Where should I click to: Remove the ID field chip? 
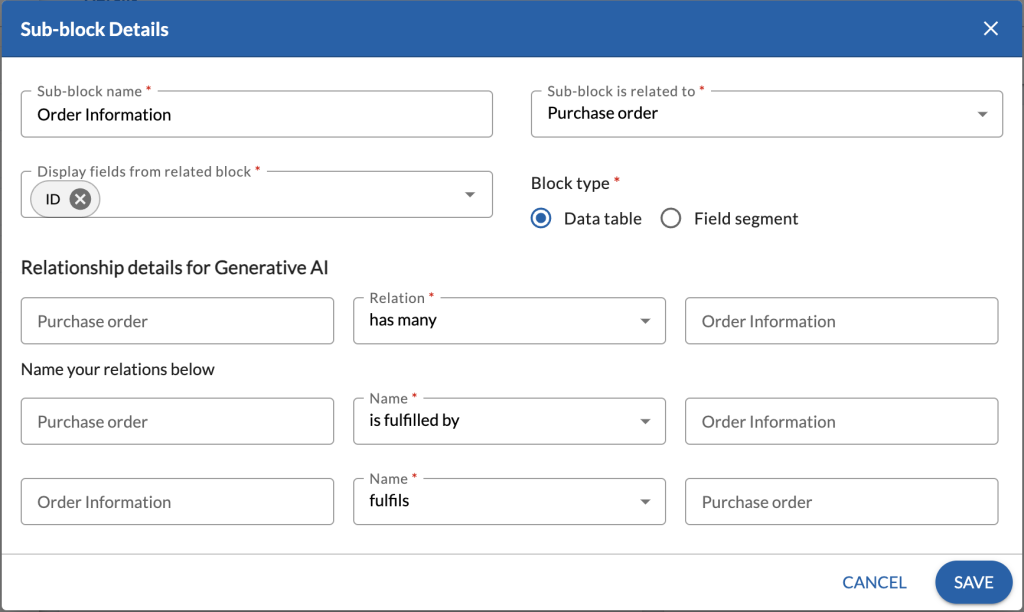(x=80, y=198)
